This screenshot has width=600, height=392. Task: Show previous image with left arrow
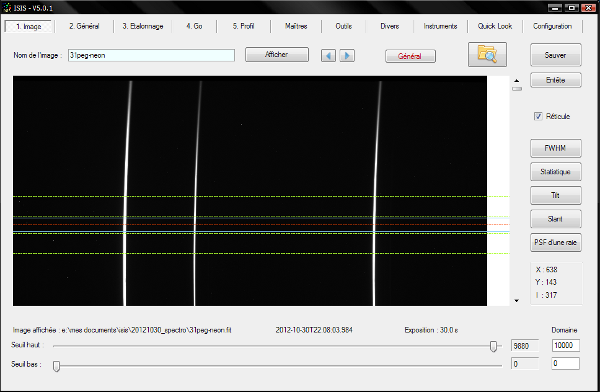click(328, 56)
